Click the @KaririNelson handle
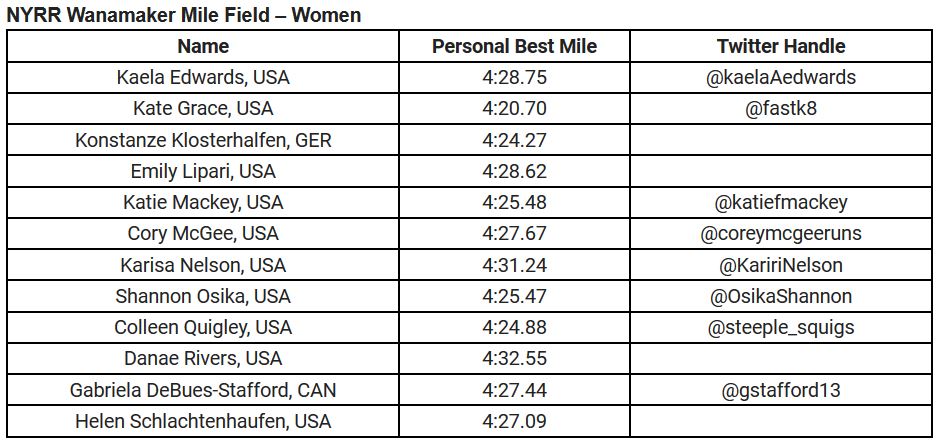 click(x=781, y=265)
